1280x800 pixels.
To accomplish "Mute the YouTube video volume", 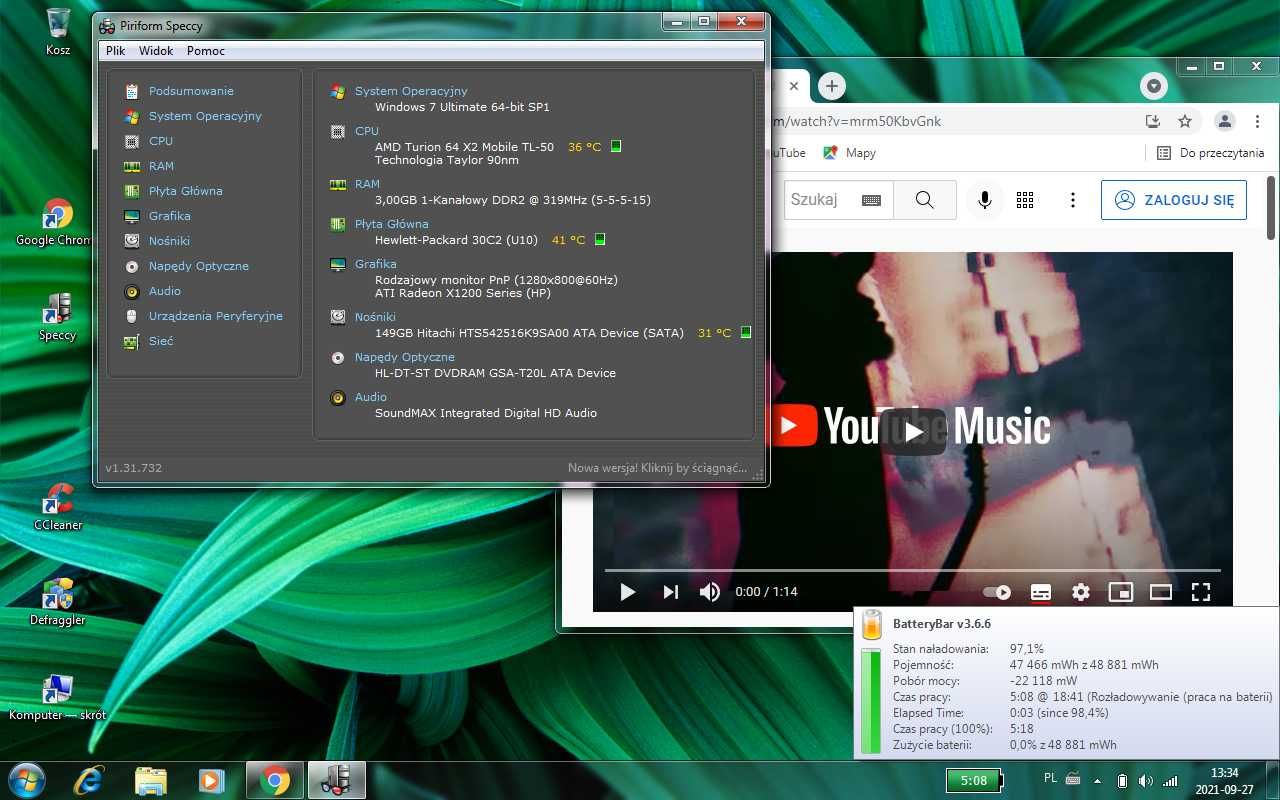I will pos(710,592).
